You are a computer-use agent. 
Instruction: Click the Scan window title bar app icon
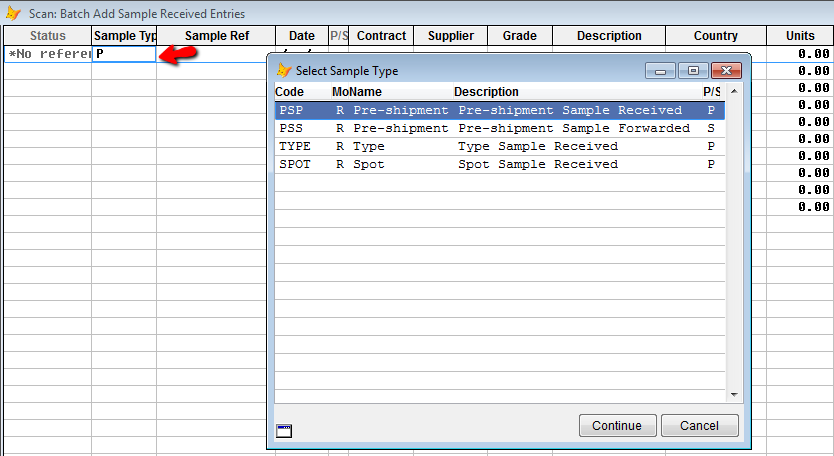[13, 13]
